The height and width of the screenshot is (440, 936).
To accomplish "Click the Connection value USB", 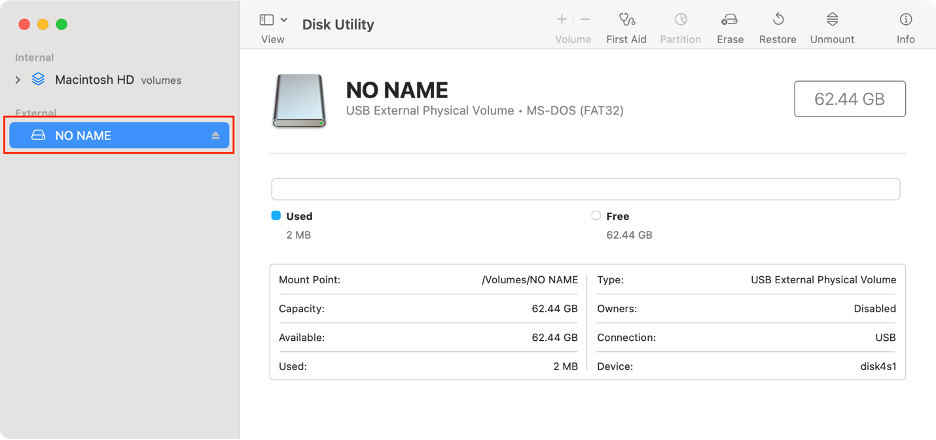I will [x=886, y=337].
